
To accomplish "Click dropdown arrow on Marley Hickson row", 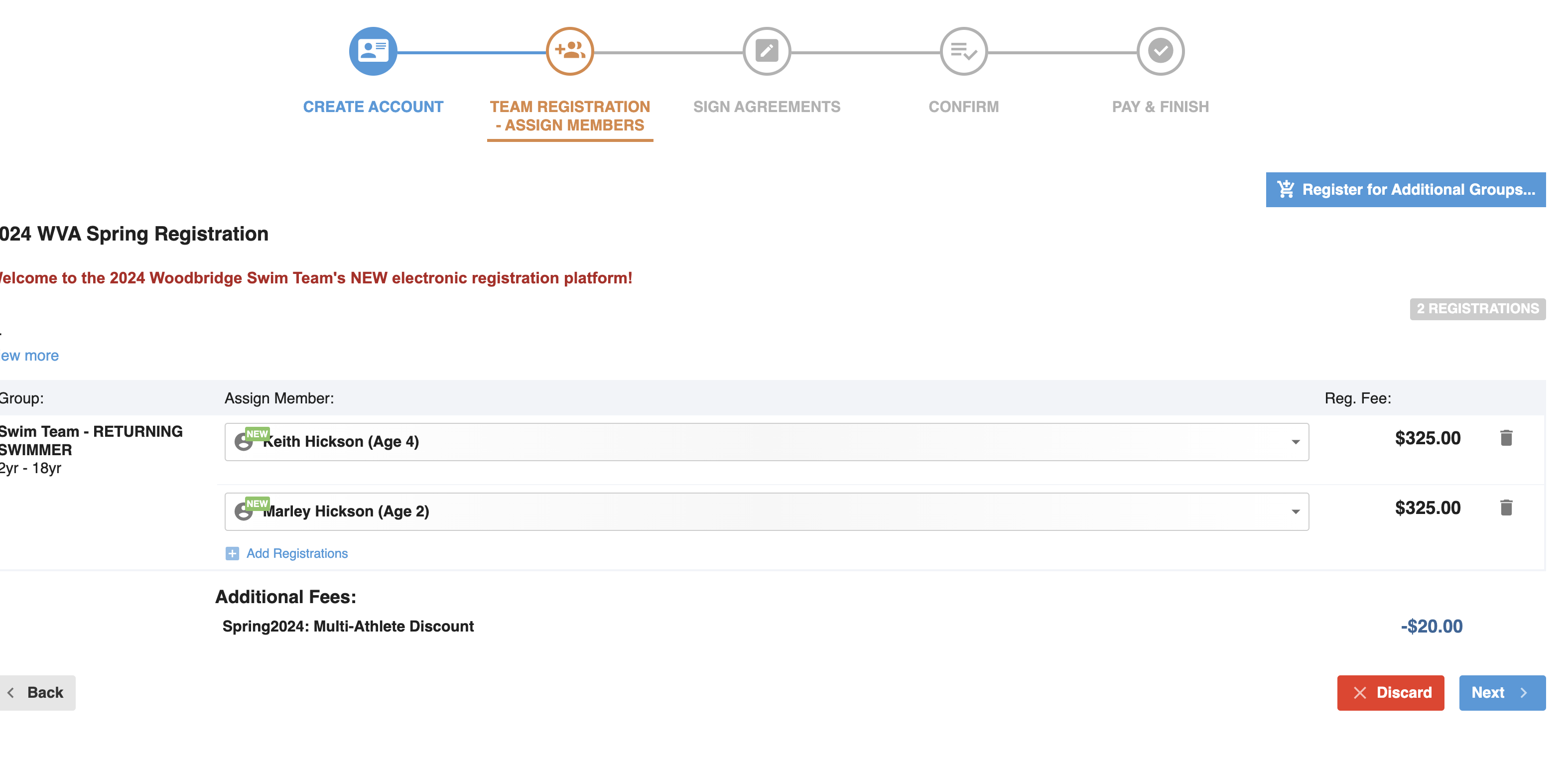I will [1296, 512].
